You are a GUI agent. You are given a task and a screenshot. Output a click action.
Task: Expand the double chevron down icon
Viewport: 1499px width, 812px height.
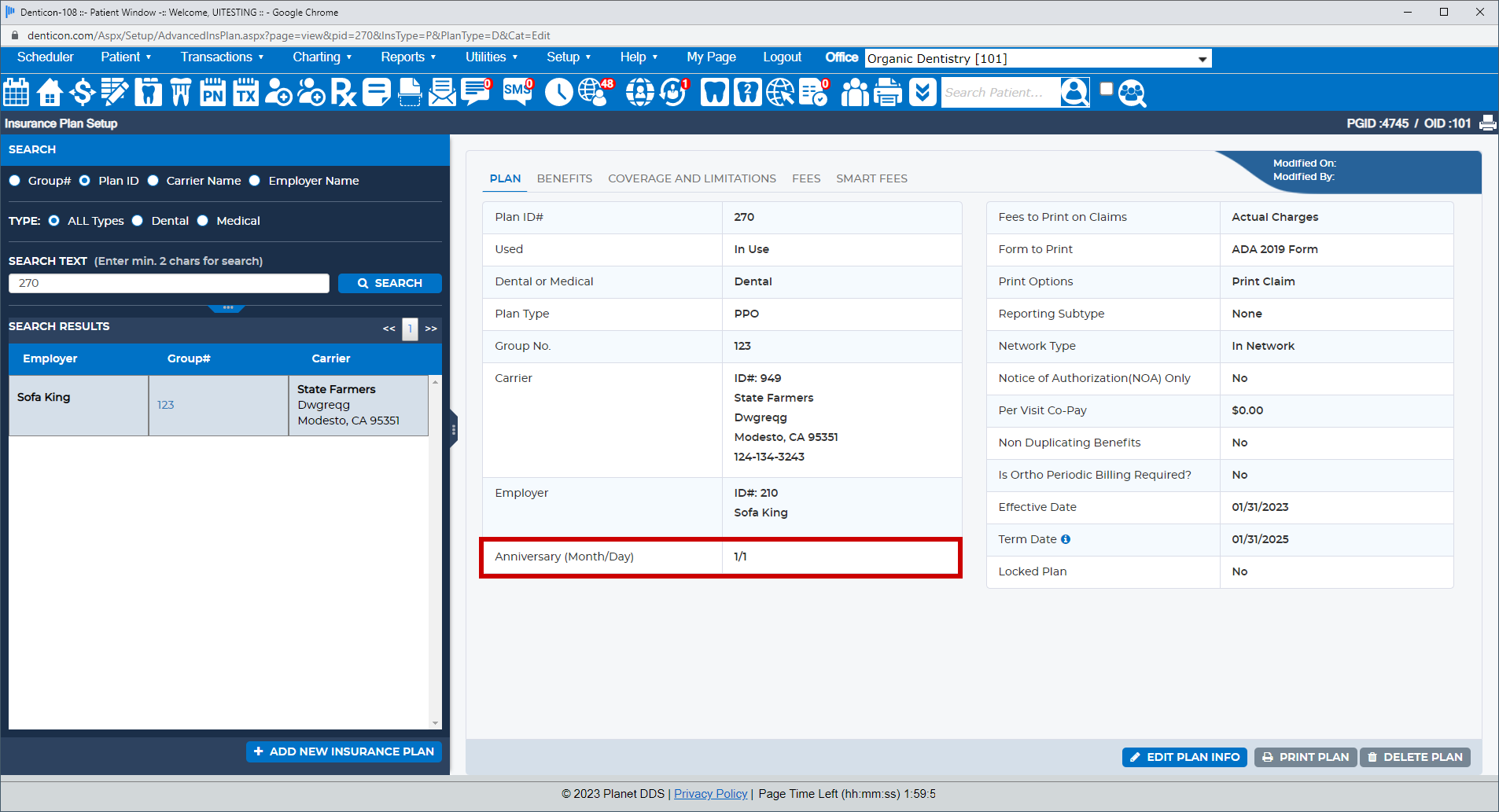tap(923, 93)
